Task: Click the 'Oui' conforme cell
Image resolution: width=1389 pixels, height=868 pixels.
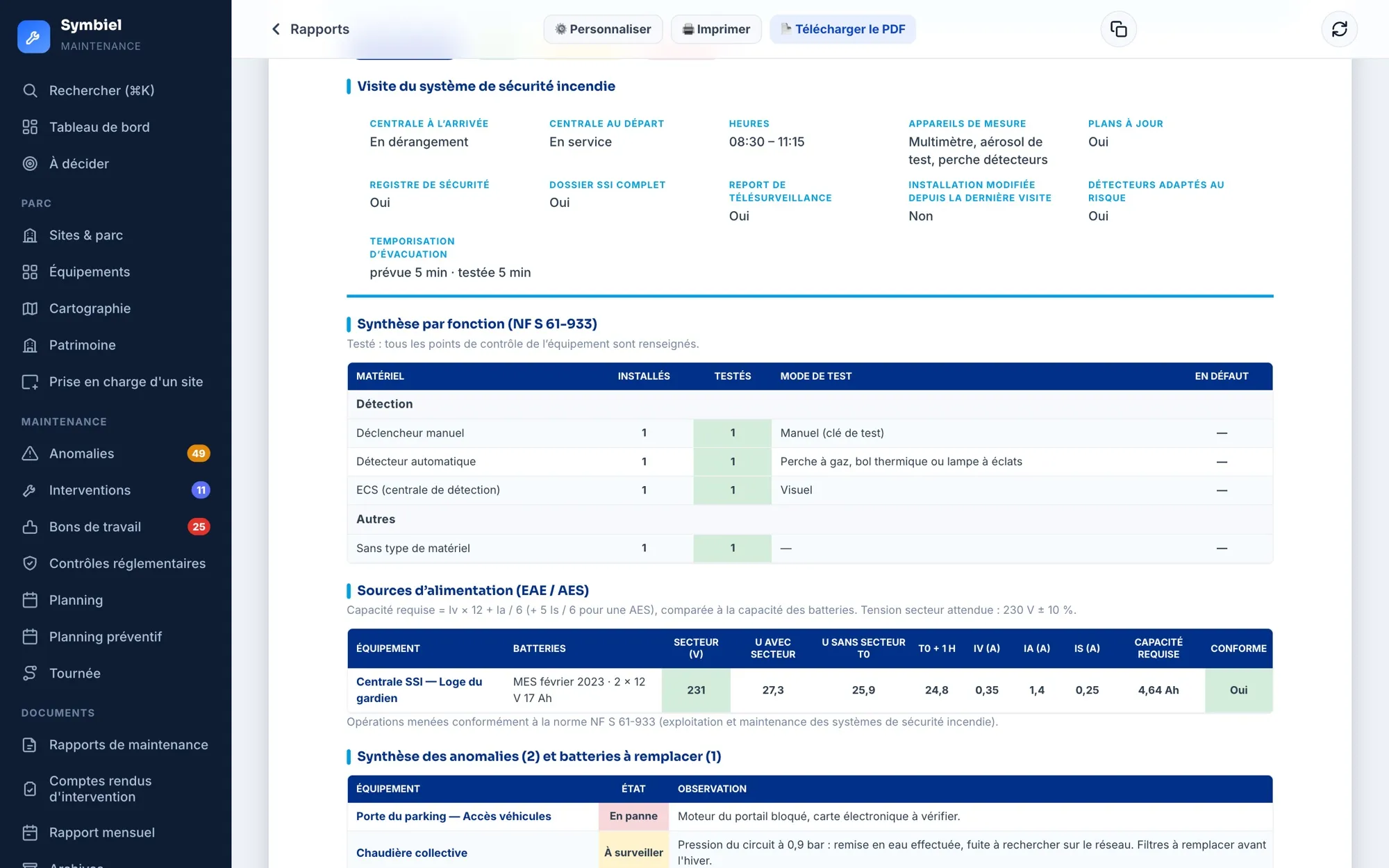Action: pyautogui.click(x=1238, y=690)
